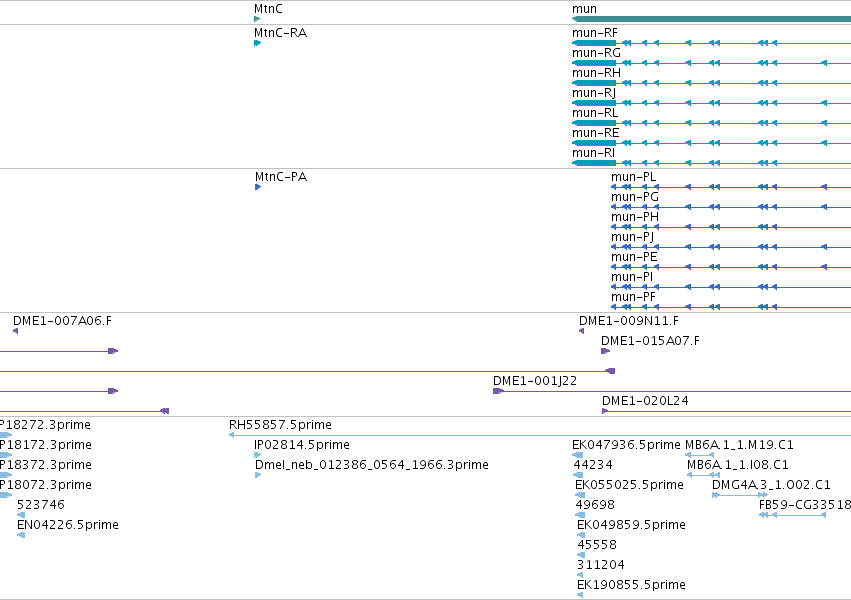Viewport: 851px width, 600px height.
Task: Select the mun-PJ protein feature
Action: click(x=731, y=247)
